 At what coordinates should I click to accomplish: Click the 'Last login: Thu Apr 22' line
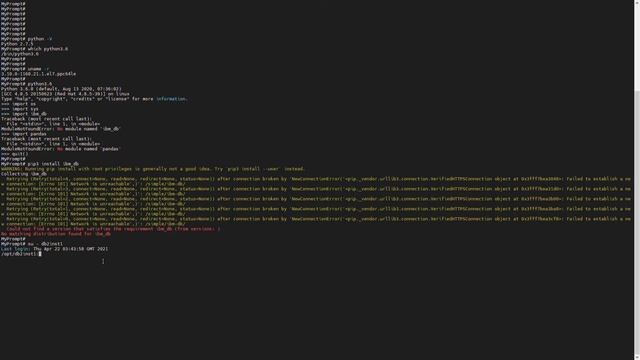[x=54, y=249]
